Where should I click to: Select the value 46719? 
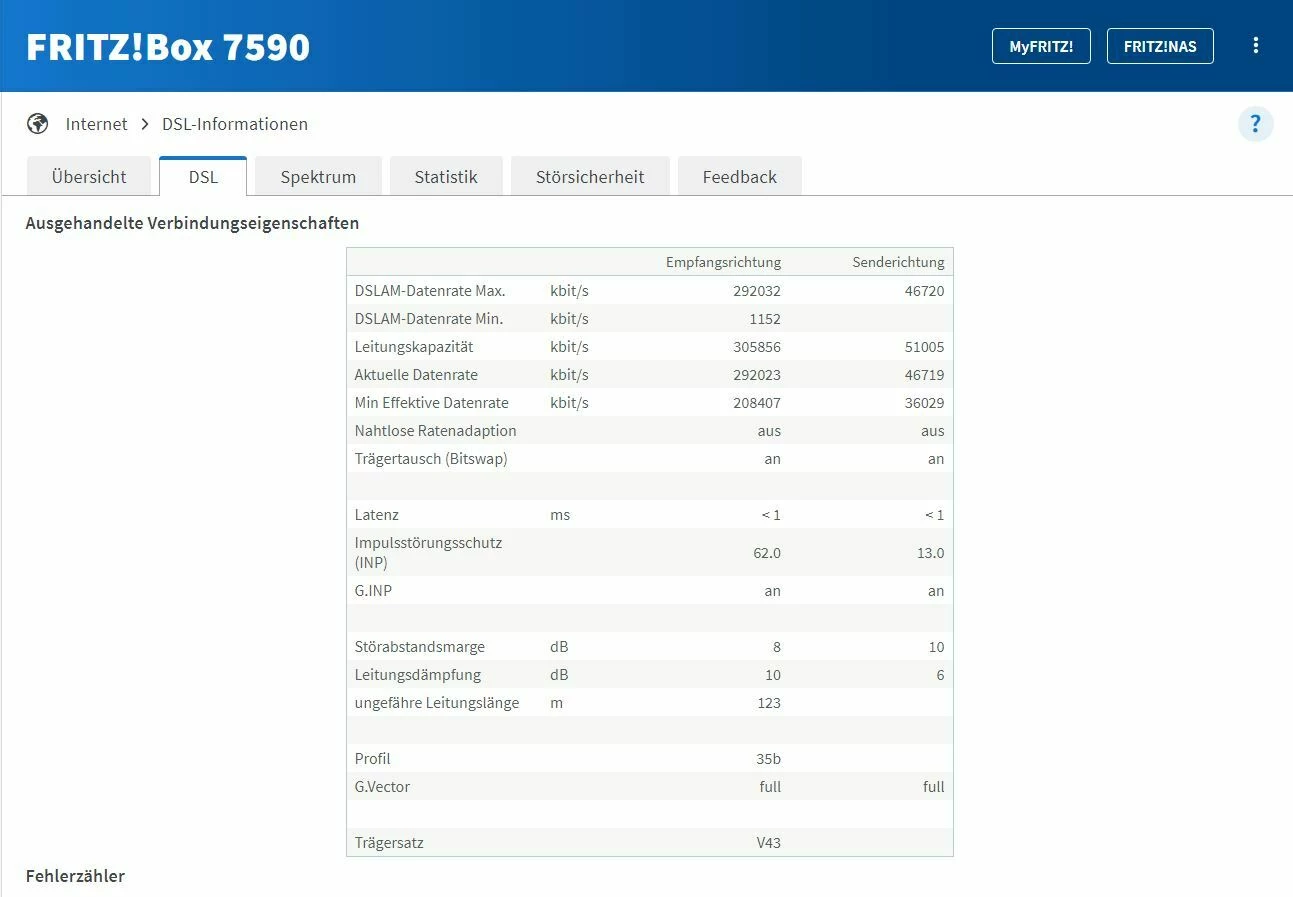[923, 375]
